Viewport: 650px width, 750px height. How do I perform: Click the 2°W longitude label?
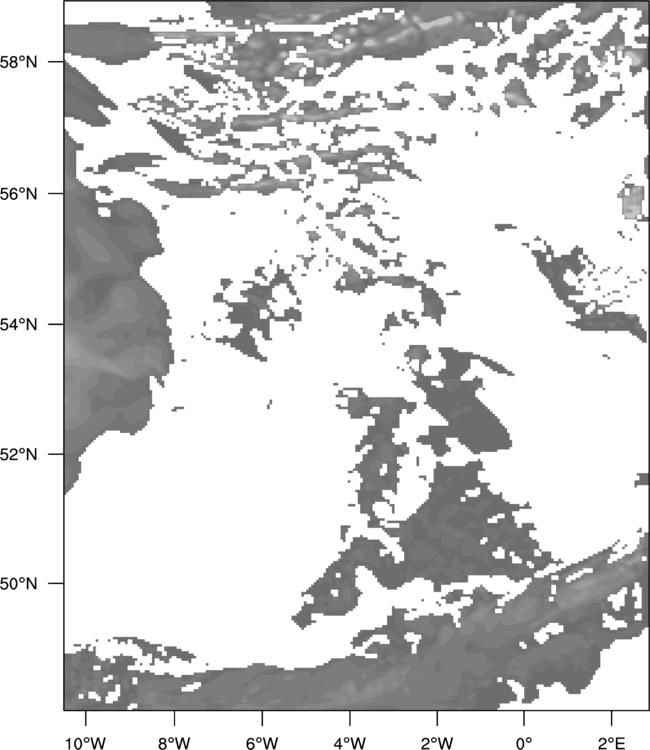click(437, 742)
